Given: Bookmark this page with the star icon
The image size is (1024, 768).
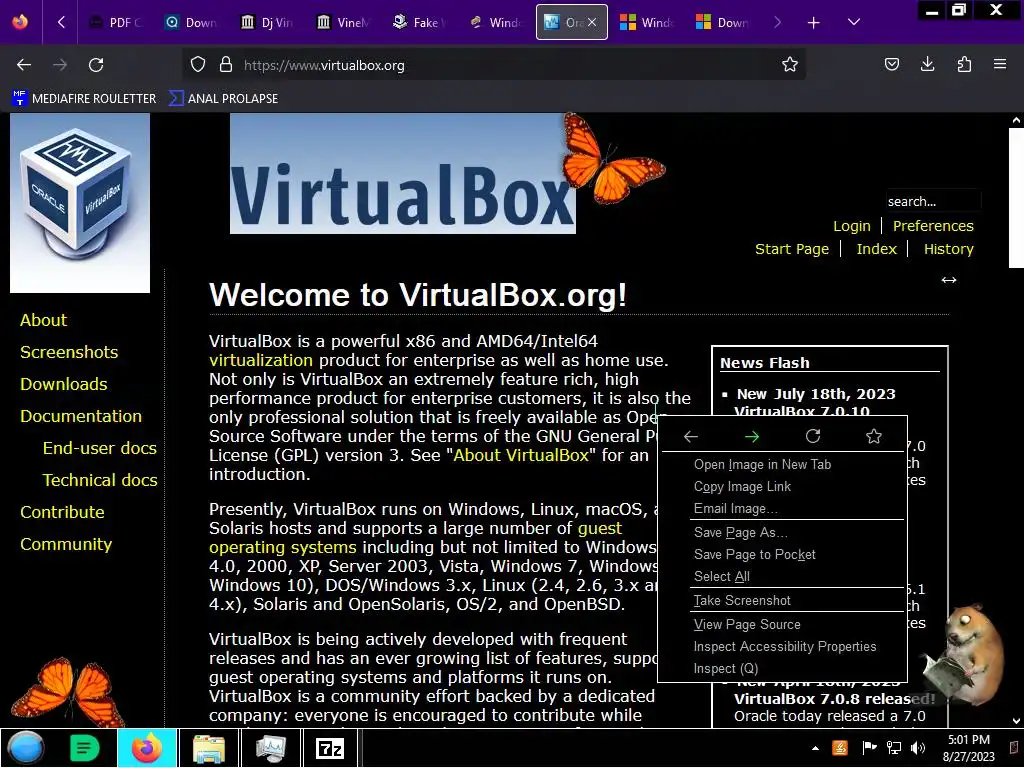Looking at the screenshot, I should pyautogui.click(x=790, y=65).
